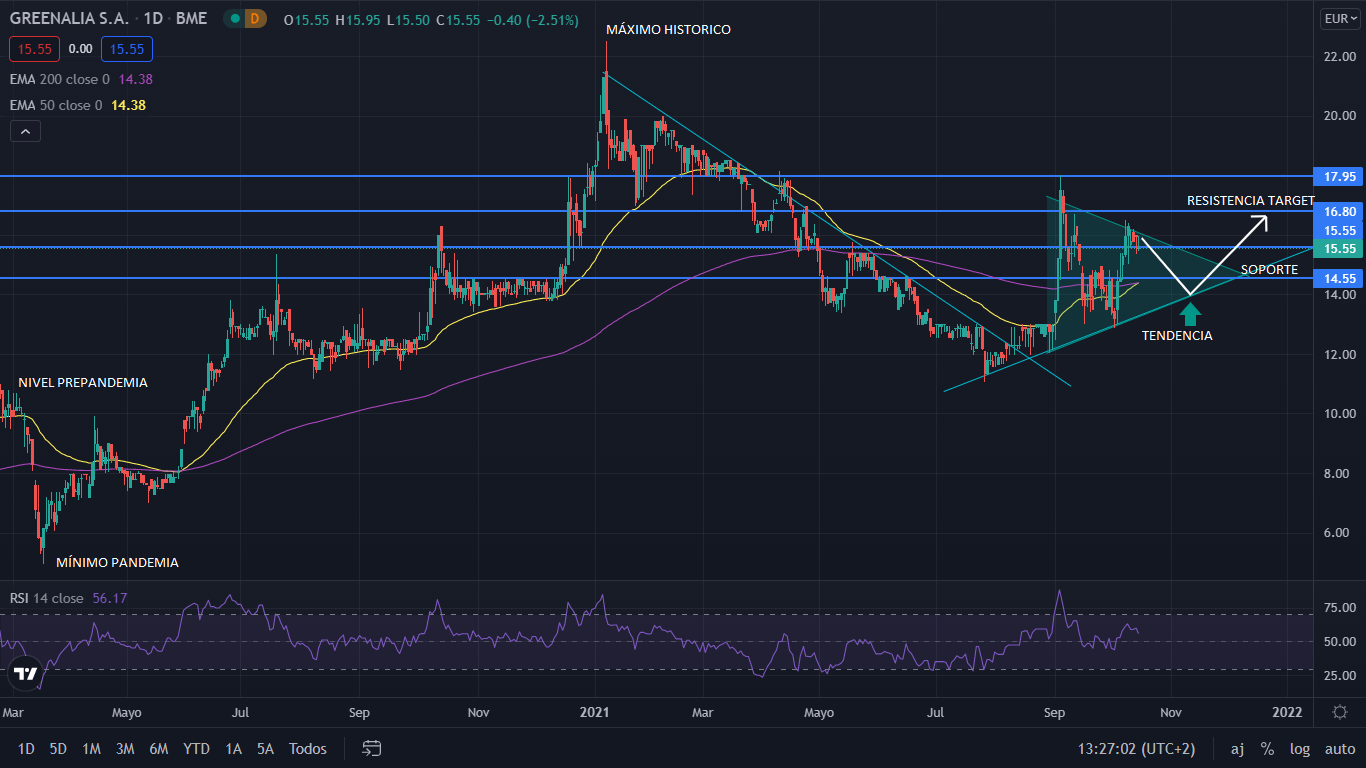Image resolution: width=1366 pixels, height=768 pixels.
Task: Click the blue 15.55 buy button
Action: (x=126, y=48)
